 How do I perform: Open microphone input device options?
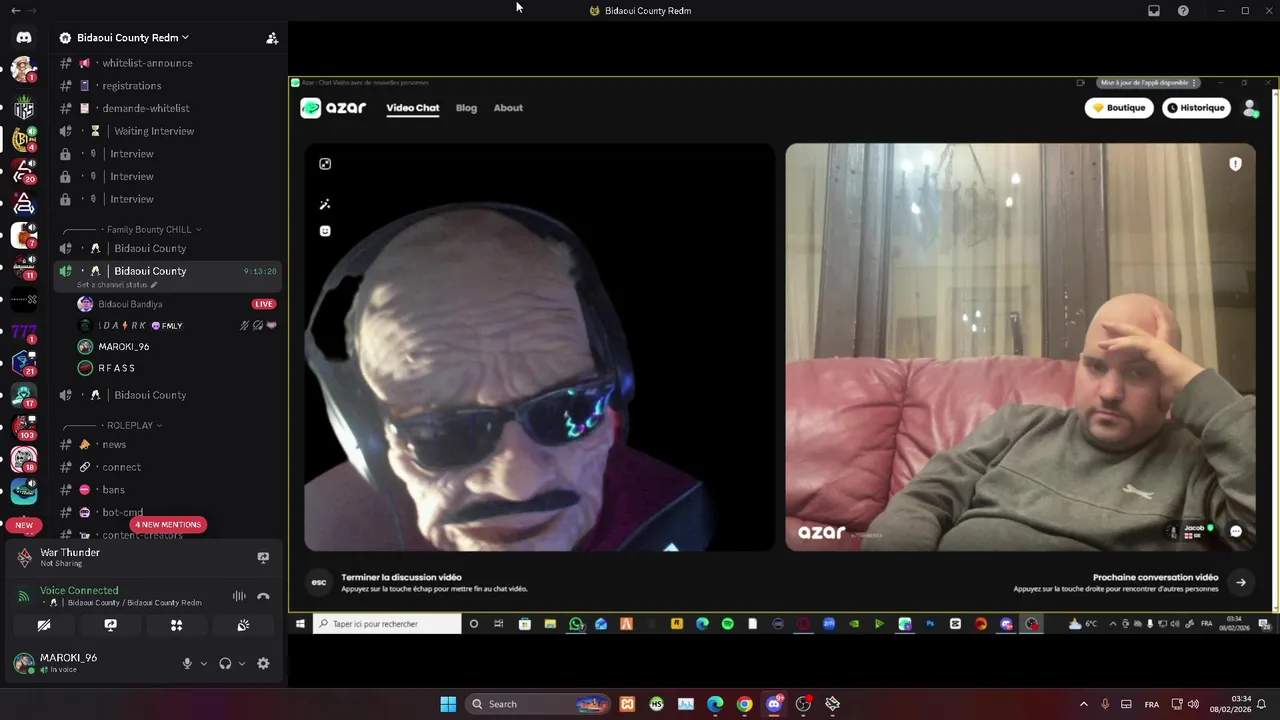pos(204,663)
